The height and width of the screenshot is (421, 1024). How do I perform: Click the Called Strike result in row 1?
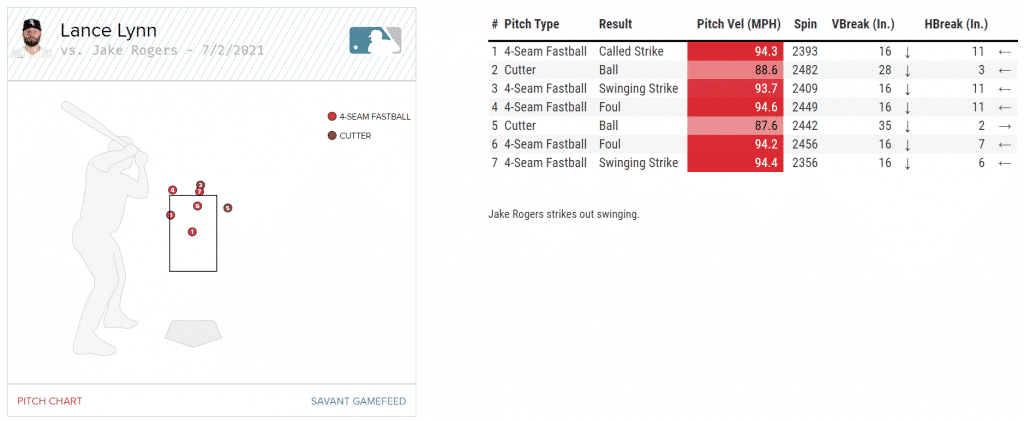tap(631, 51)
